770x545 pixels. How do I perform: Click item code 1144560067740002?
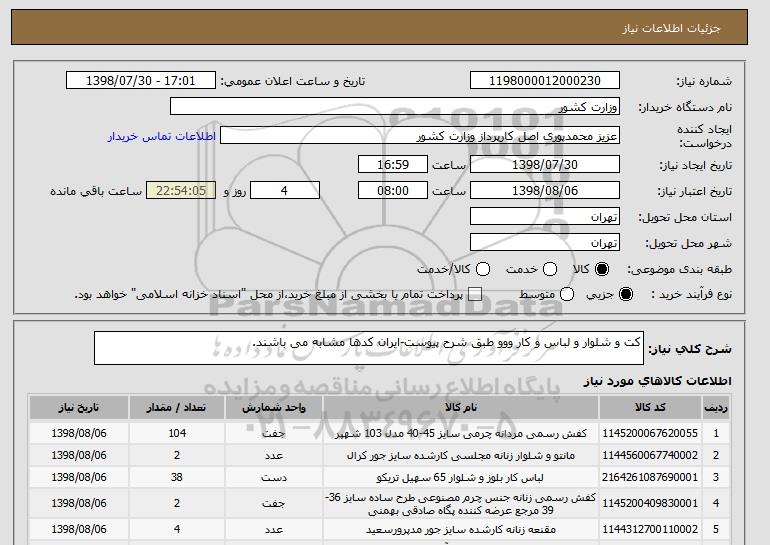pos(650,455)
